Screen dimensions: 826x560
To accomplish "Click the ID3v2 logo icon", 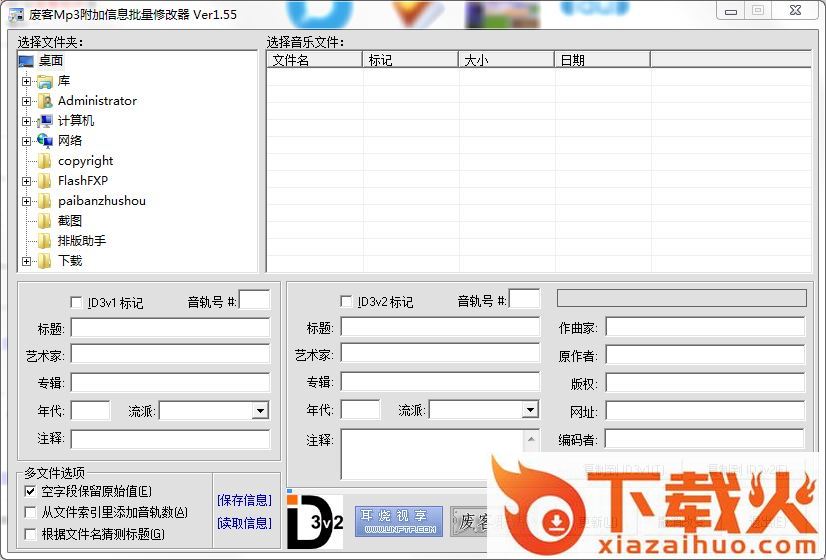I will [314, 521].
